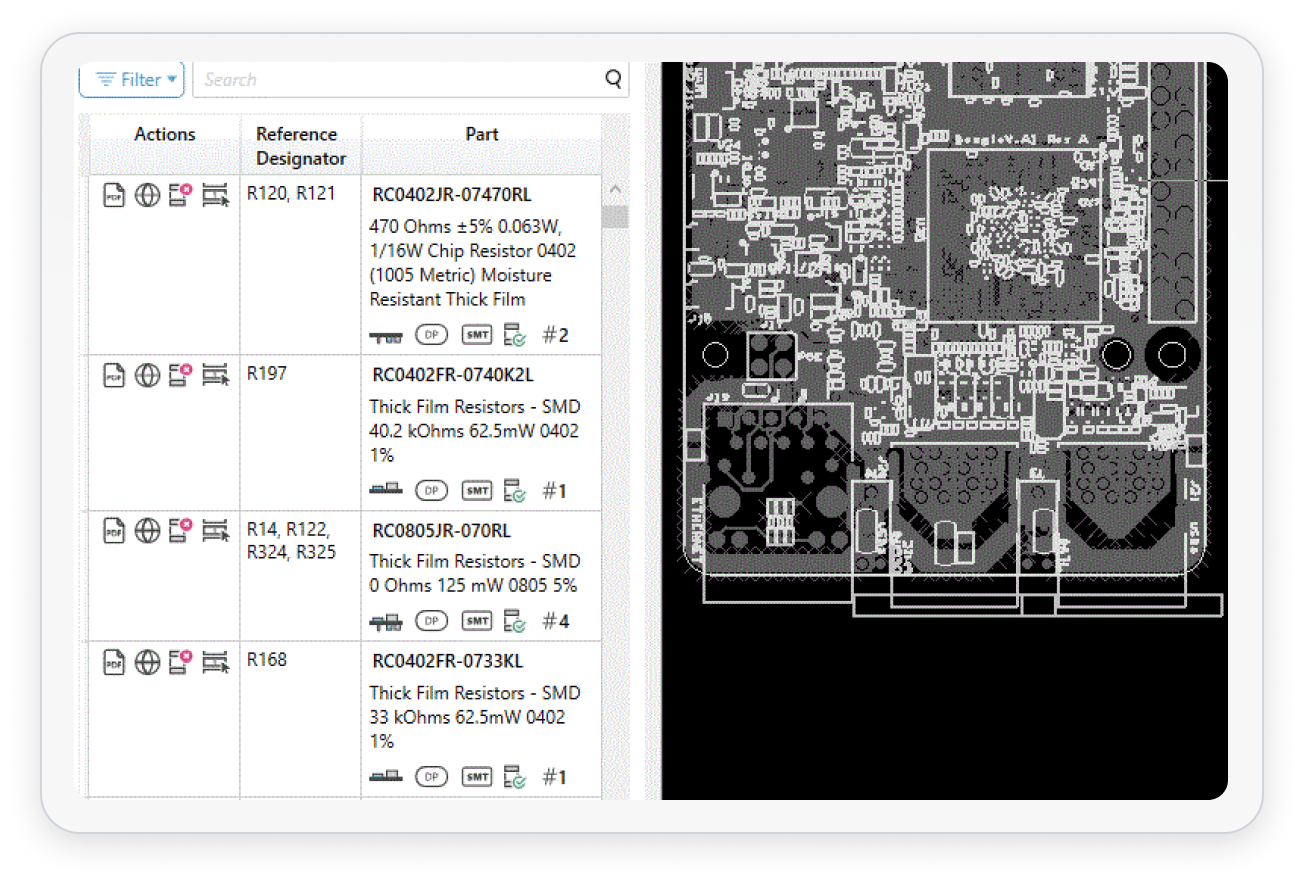
Task: Open web link globe for R14, R122 row
Action: (148, 531)
